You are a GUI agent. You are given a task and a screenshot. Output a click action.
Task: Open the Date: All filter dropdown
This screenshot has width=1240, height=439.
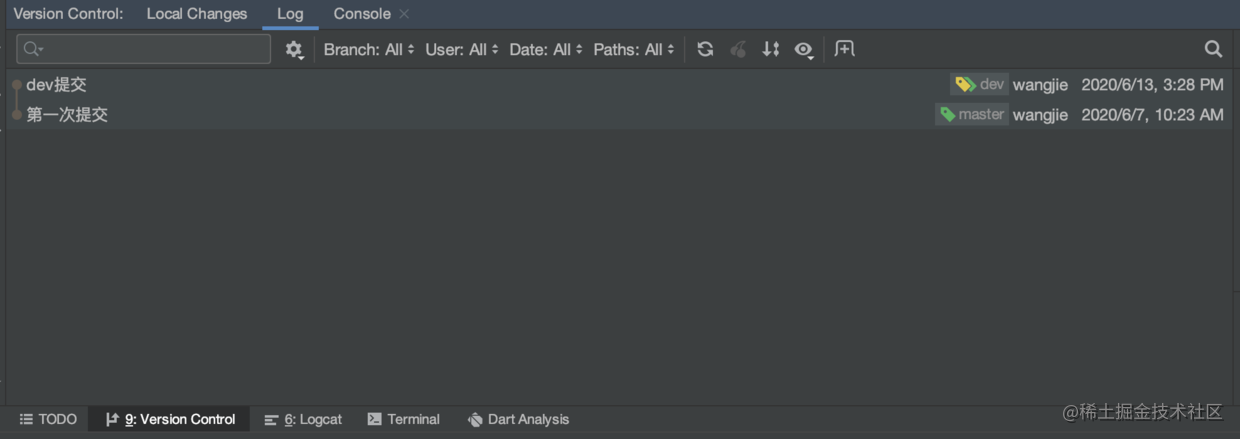(x=546, y=49)
